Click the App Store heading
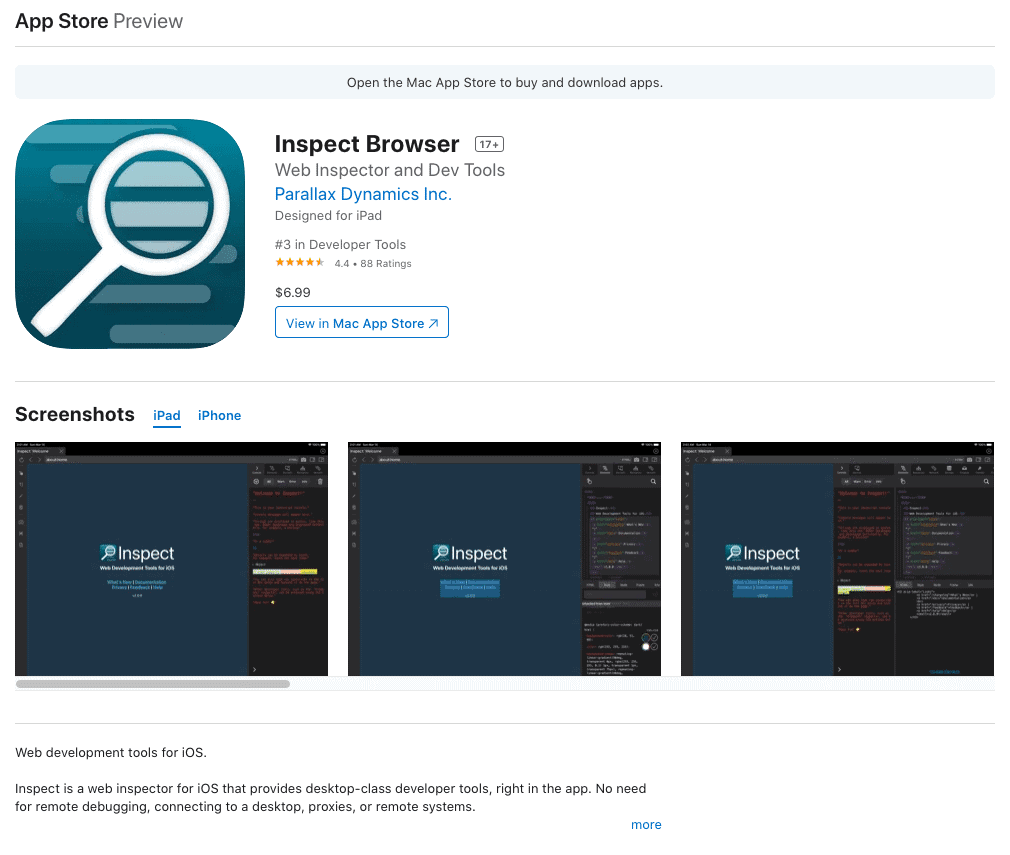Viewport: 1010px width, 855px height. [x=62, y=21]
